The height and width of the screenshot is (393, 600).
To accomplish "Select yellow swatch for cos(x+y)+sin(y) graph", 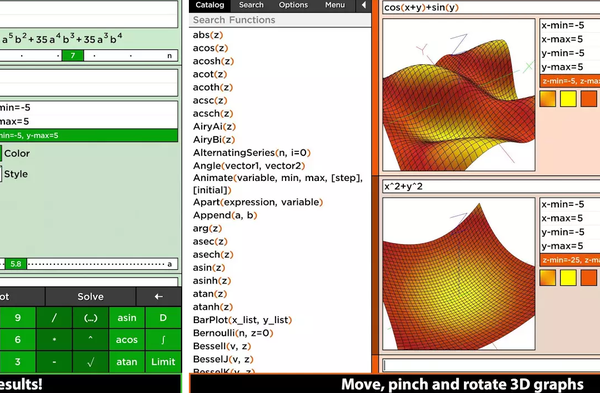I will (568, 98).
